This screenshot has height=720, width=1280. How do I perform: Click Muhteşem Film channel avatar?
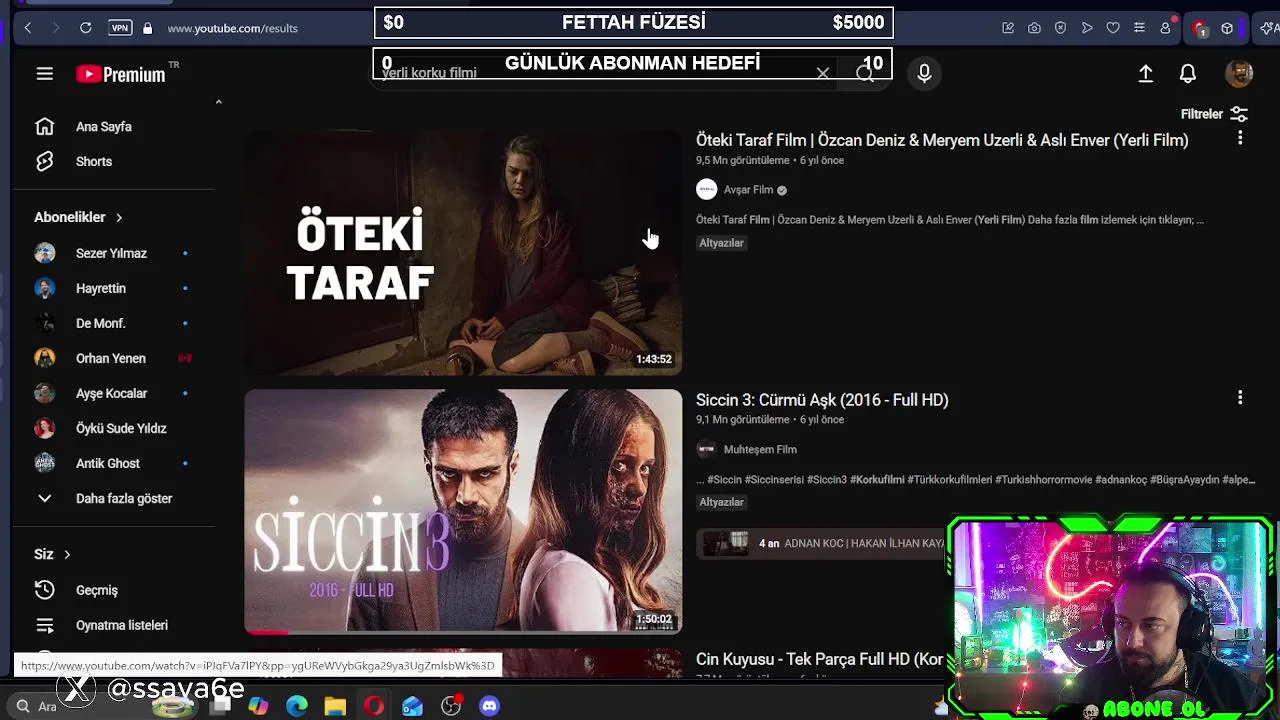point(707,450)
